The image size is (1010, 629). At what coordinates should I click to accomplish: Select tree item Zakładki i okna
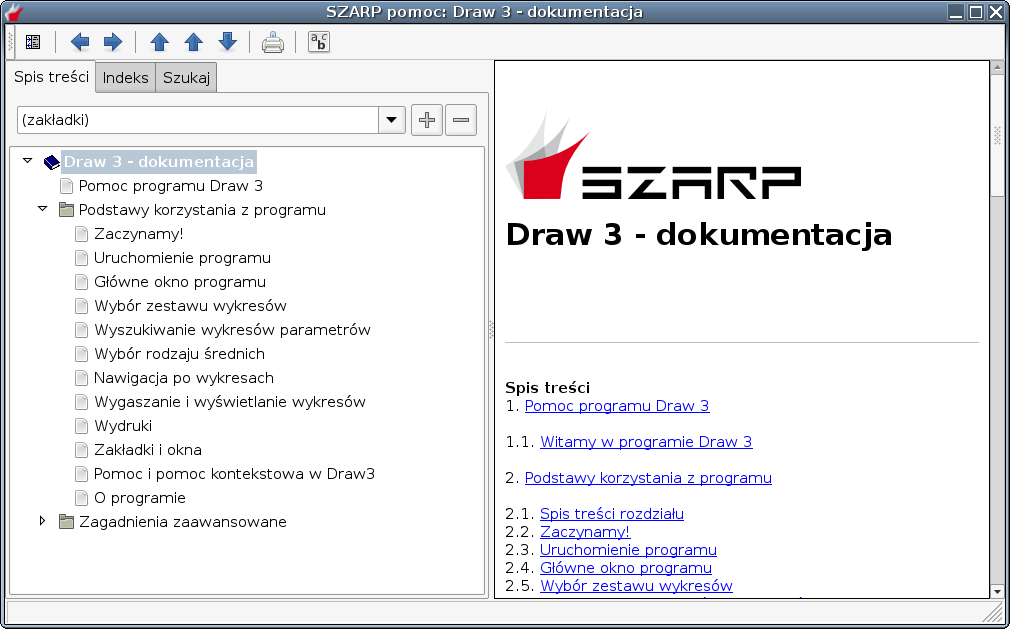[x=148, y=449]
